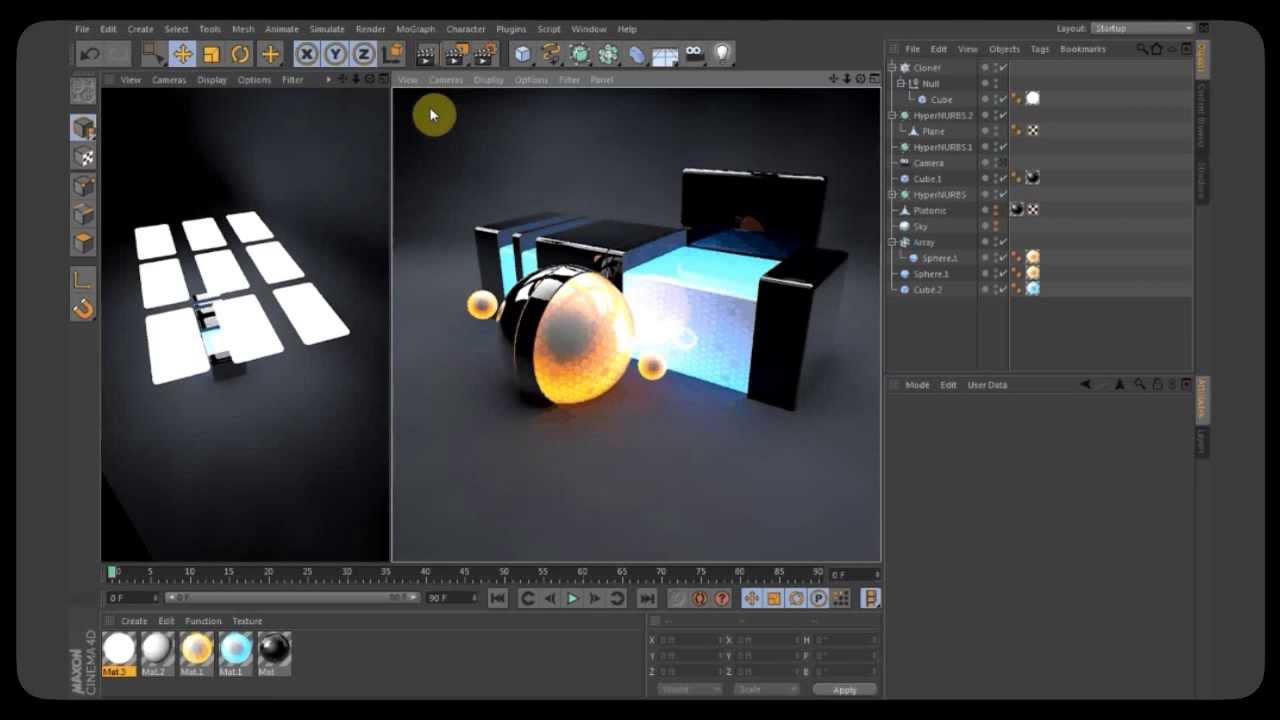Expand the HyperNURBS tree node
1280x720 pixels.
tap(893, 195)
